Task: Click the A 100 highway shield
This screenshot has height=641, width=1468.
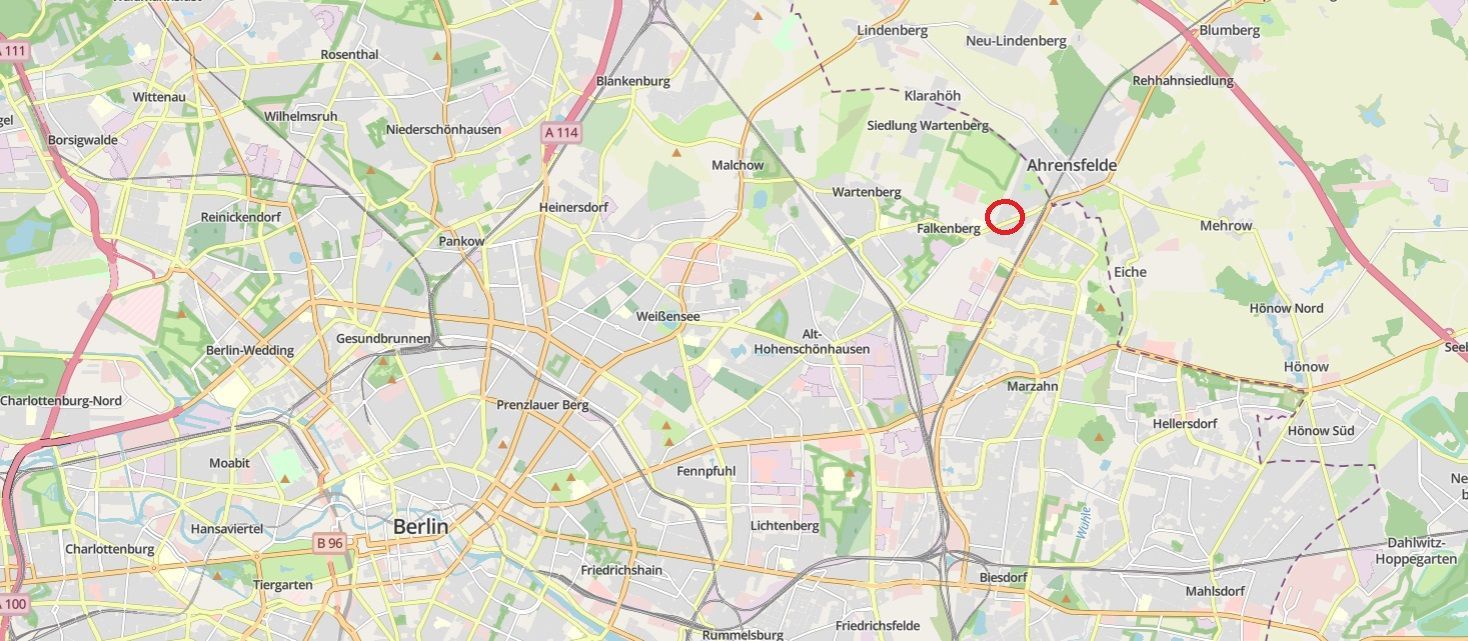Action: click(13, 604)
